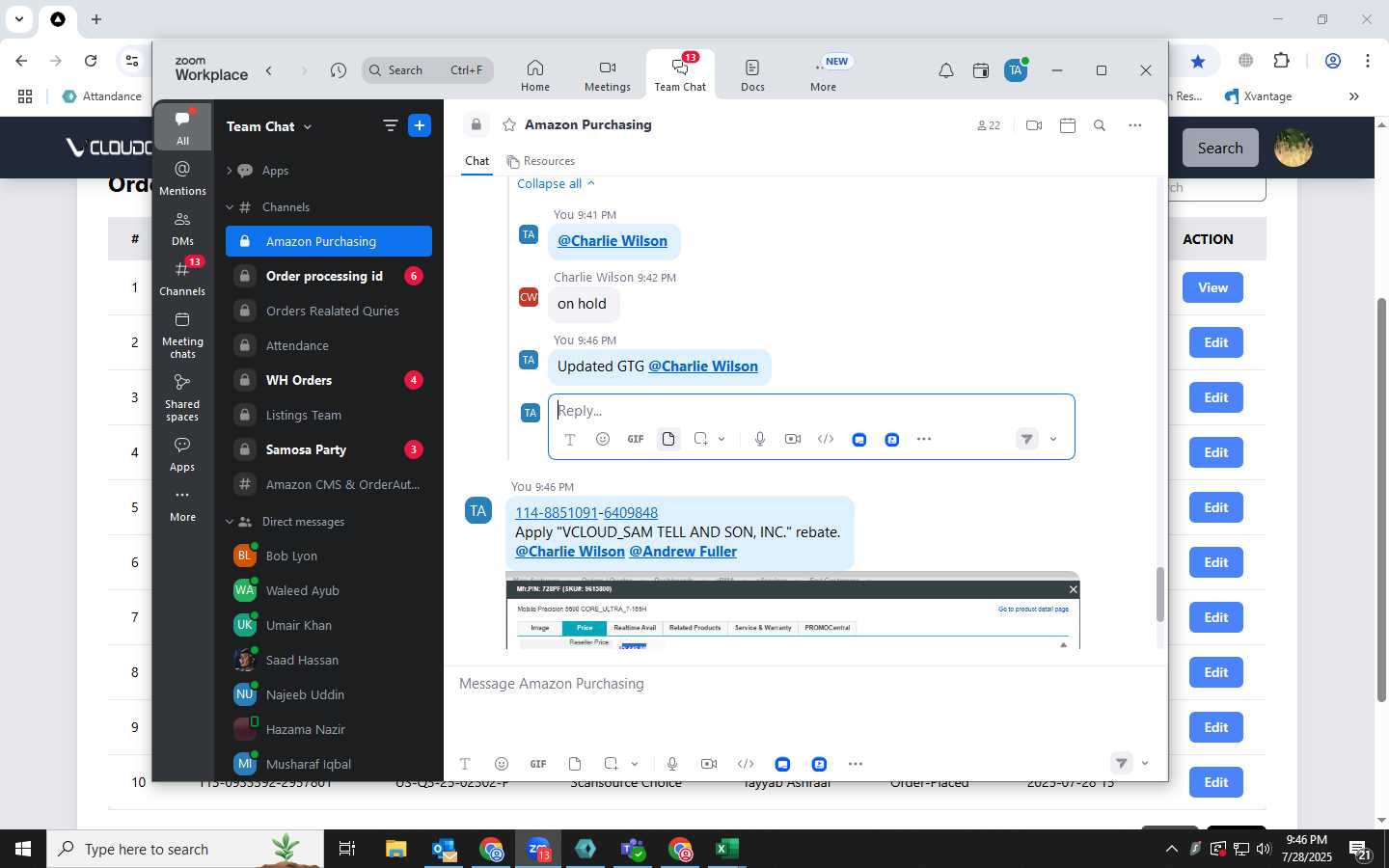Viewport: 1389px width, 868px height.
Task: Collapse all thread replies
Action: [556, 183]
